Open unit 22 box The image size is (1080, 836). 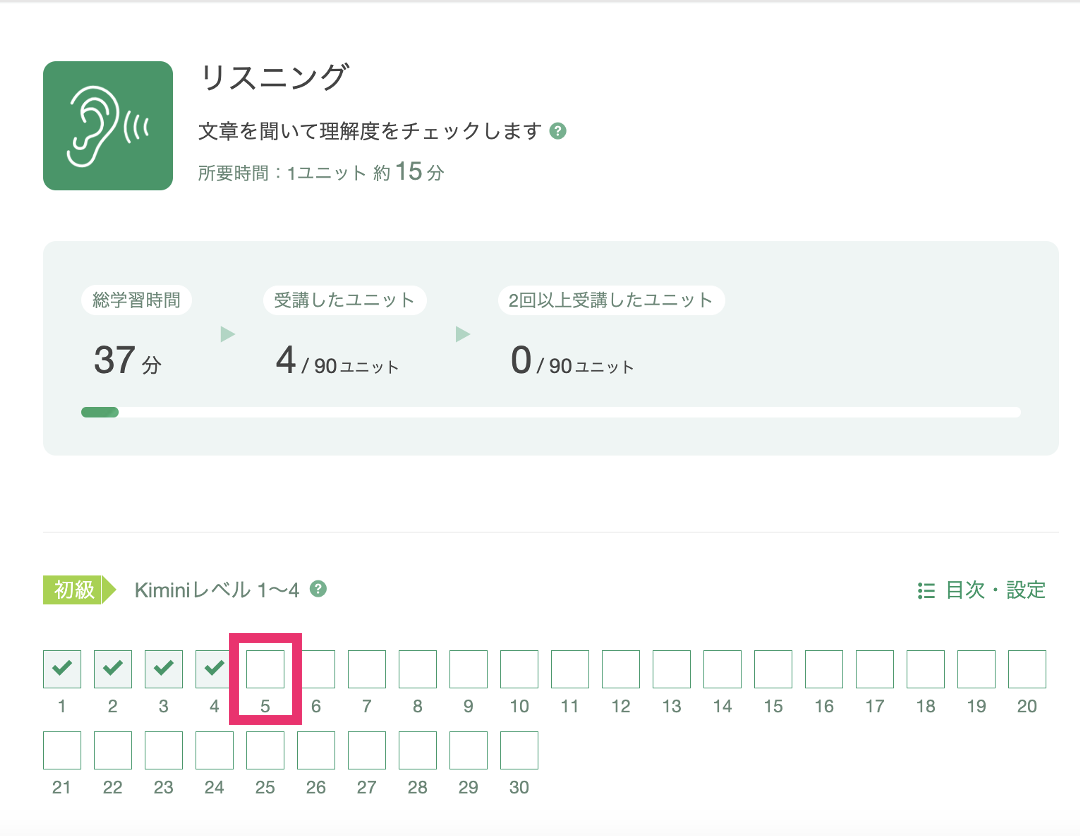coord(113,750)
